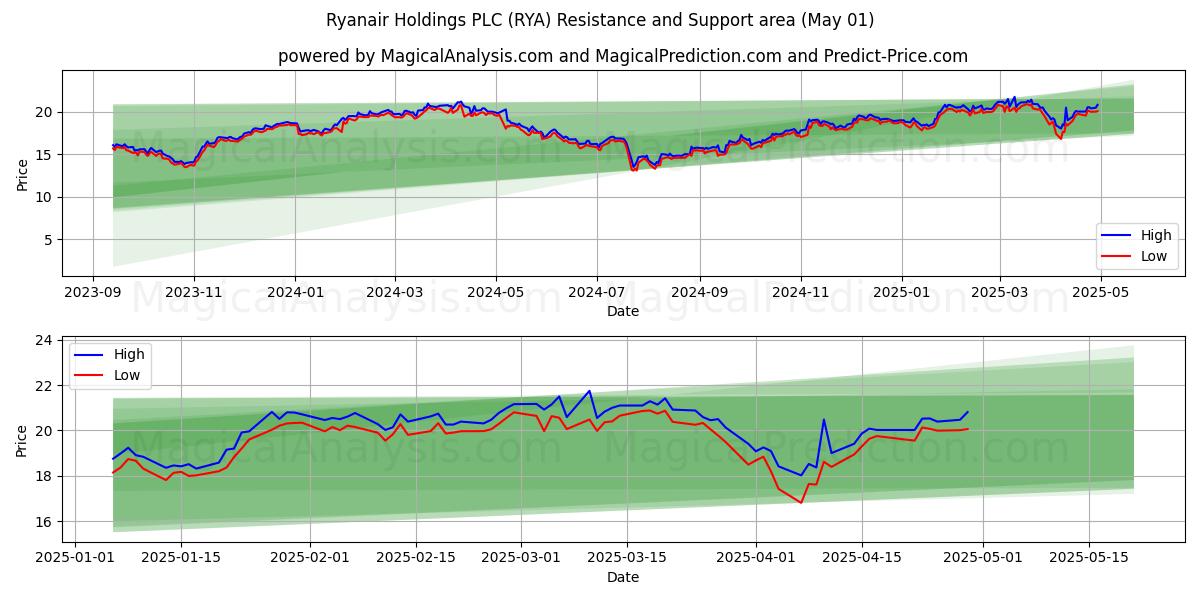Viewport: 1200px width, 600px height.
Task: Click the bottom chart x-axis label '2025-04-15'
Action: (x=862, y=559)
